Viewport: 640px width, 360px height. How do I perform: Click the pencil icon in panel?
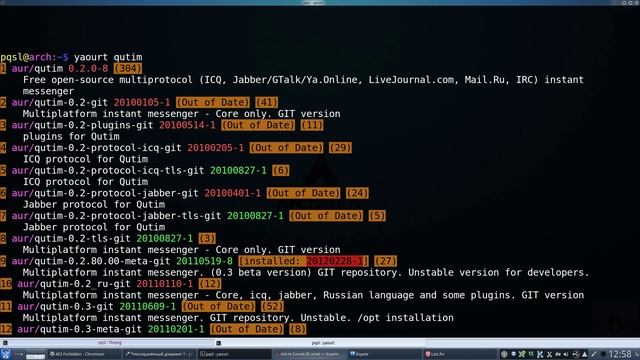[594, 354]
